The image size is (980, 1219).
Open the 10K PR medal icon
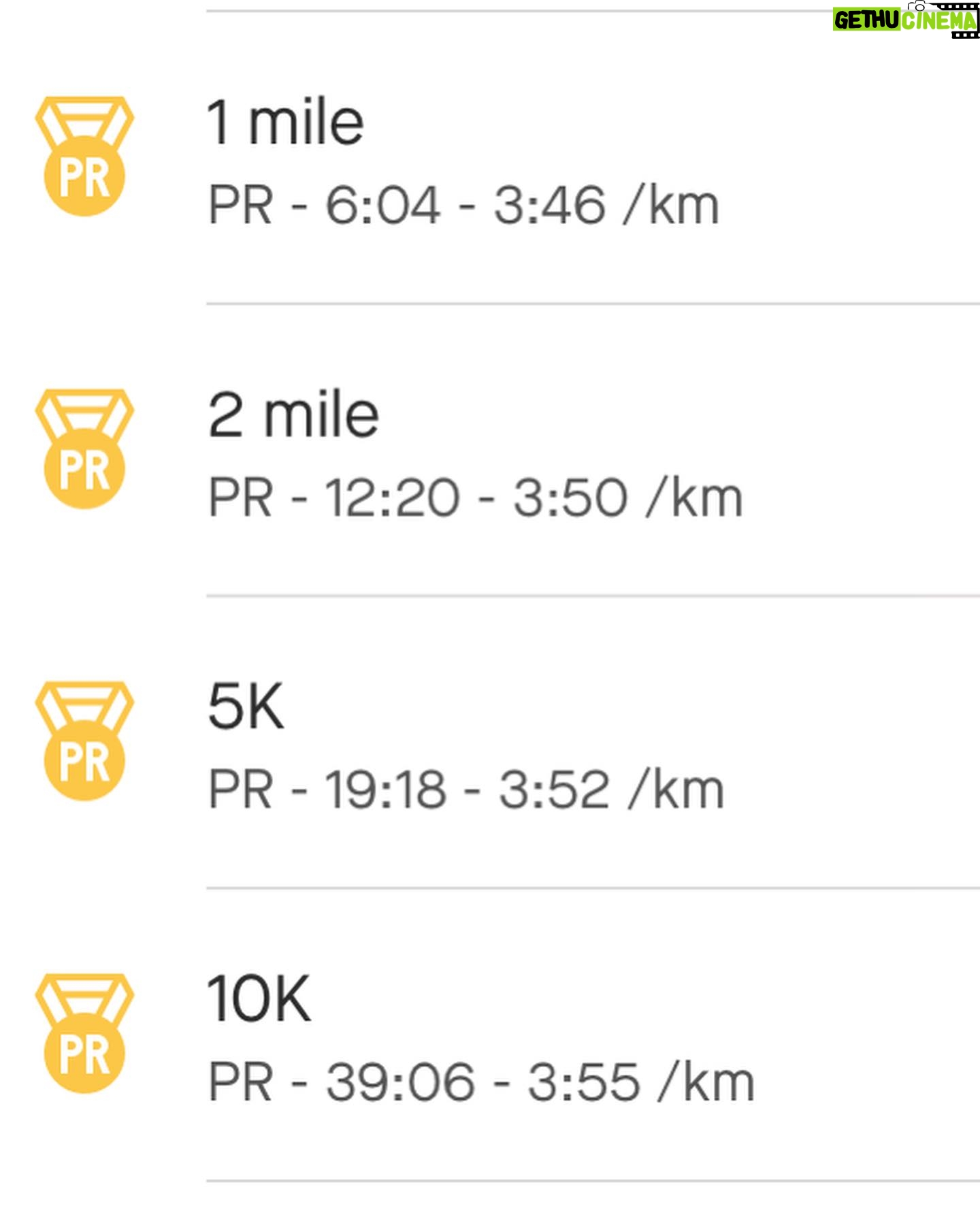[84, 1033]
